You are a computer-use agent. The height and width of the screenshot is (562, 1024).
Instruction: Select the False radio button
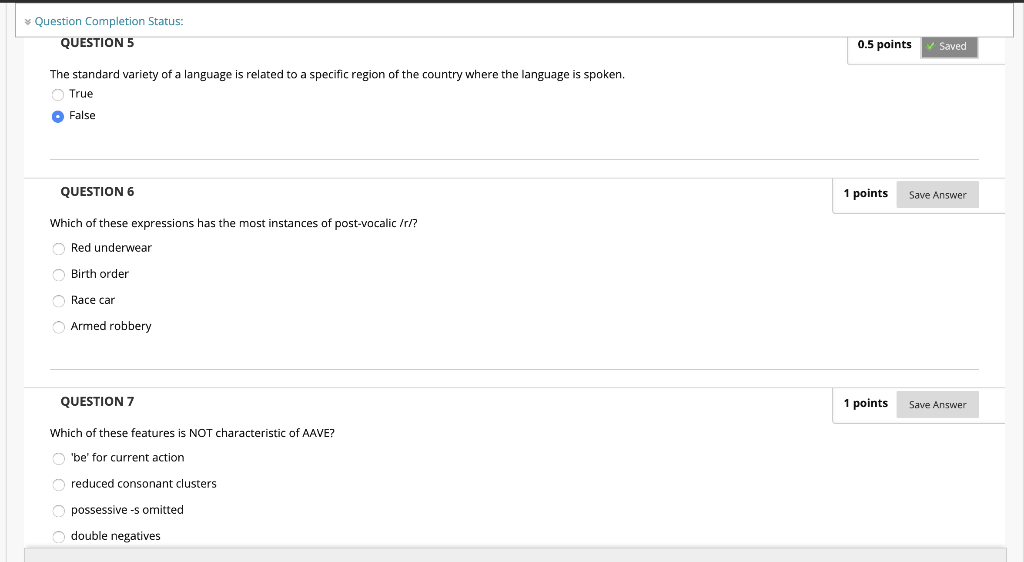tap(58, 116)
